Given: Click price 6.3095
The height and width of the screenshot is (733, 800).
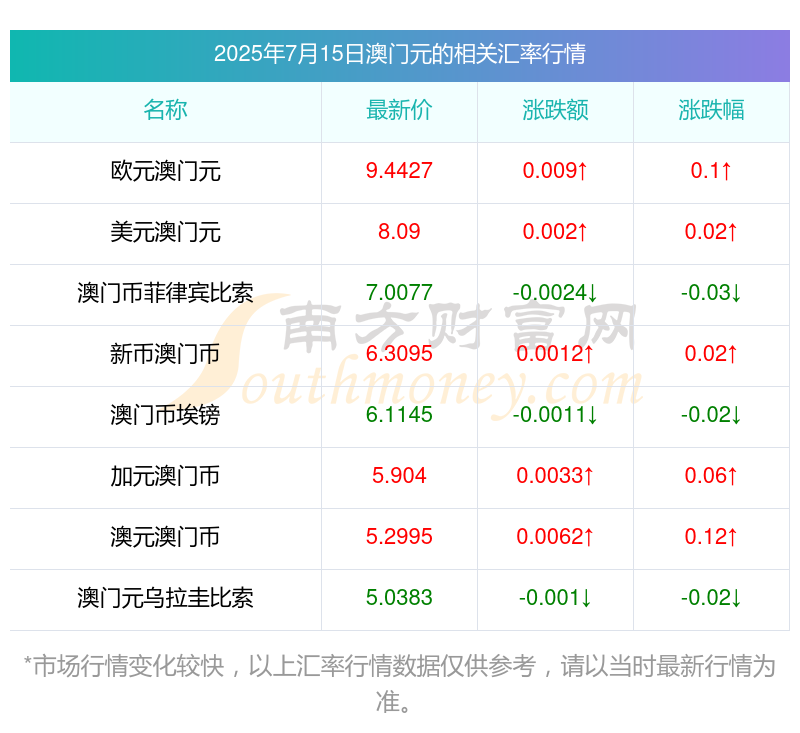Looking at the screenshot, I should coord(399,354).
